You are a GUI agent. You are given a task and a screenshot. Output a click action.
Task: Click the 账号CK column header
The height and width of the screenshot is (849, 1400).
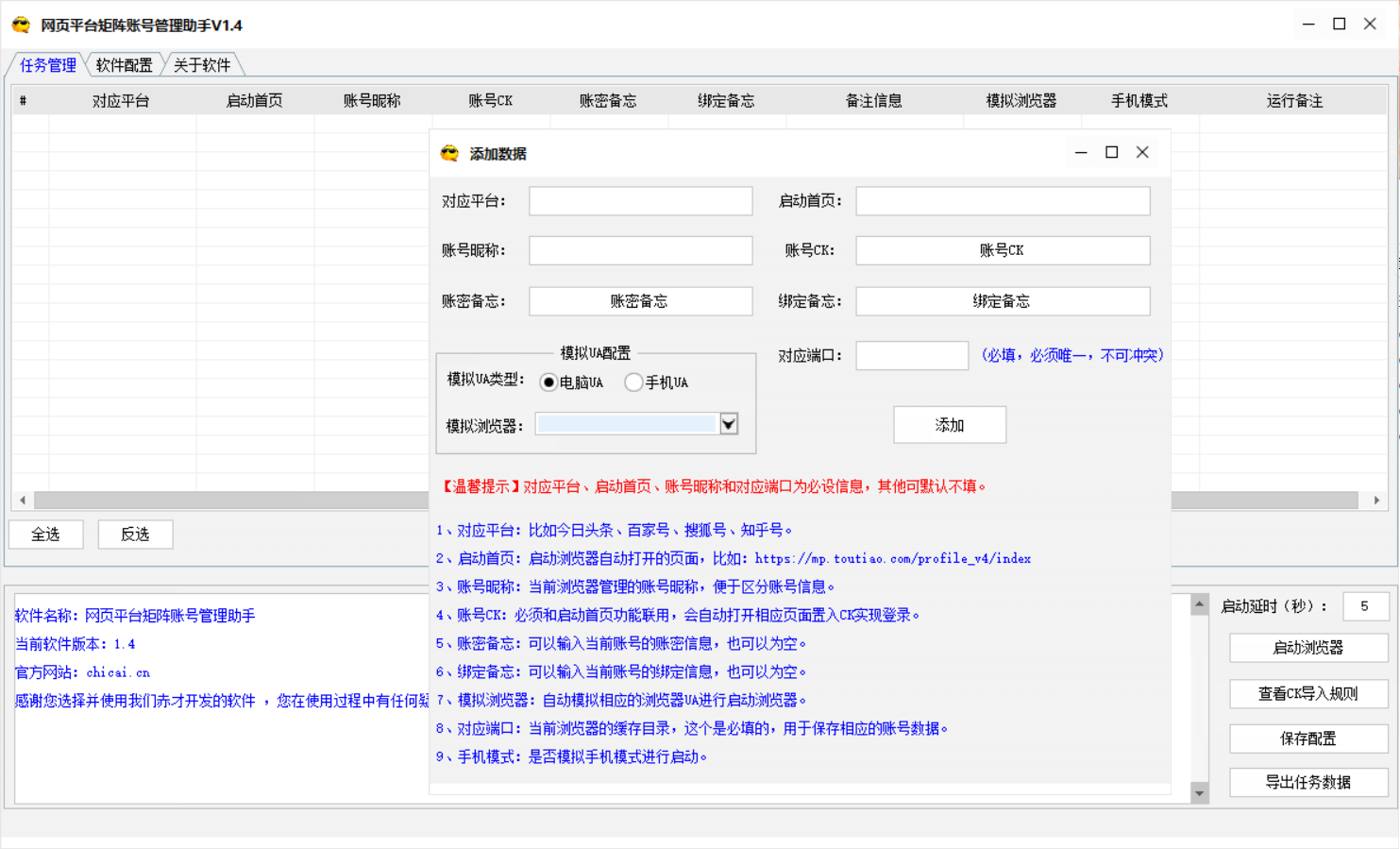click(490, 101)
